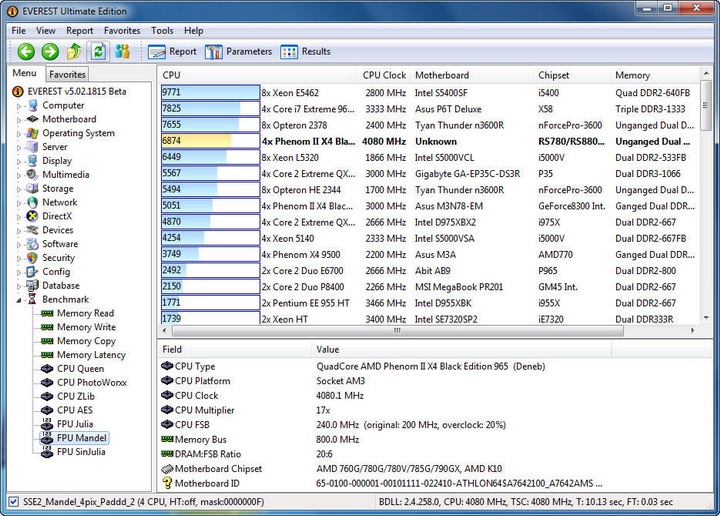Expand the Computer tree node
The image size is (720, 516).
pos(17,105)
